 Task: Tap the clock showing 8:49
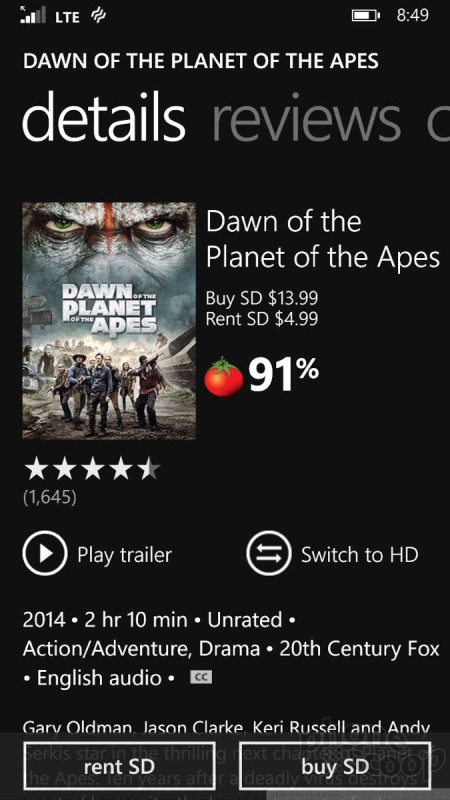click(412, 15)
